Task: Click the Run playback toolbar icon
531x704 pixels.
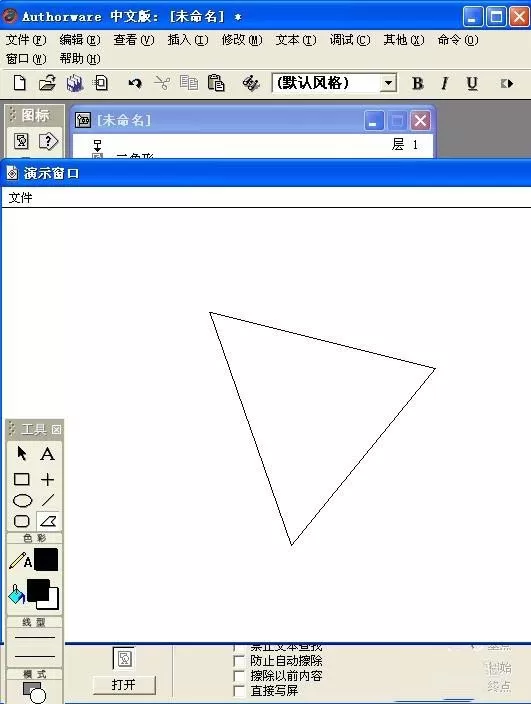Action: coord(507,84)
